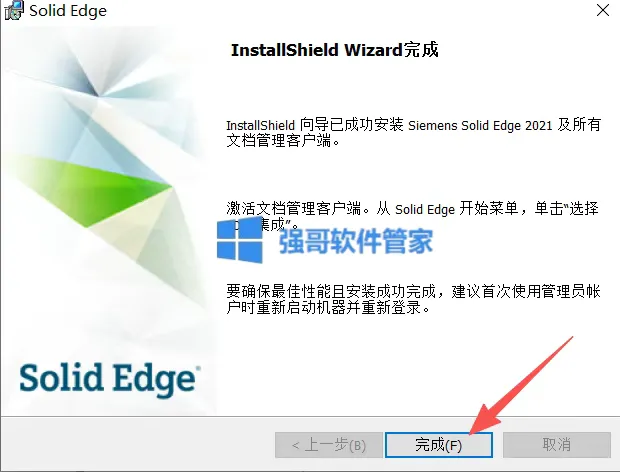Click the InstallShield Wizard完成 heading
Screen dimensions: 620x472
(335, 50)
